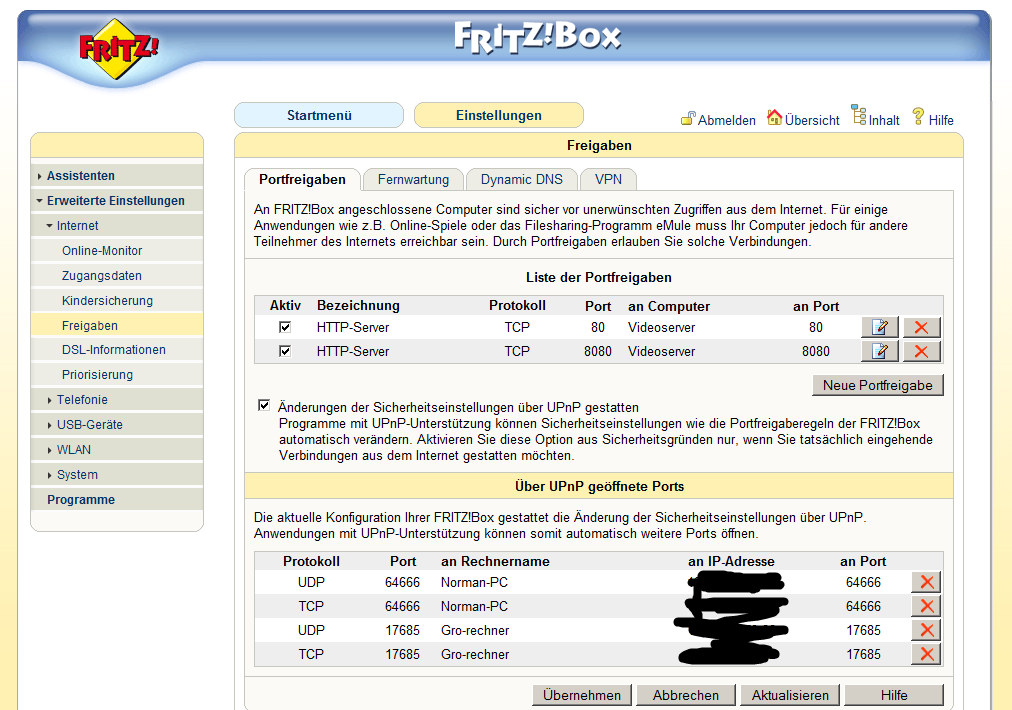Open the Startmenü tab

pyautogui.click(x=319, y=115)
